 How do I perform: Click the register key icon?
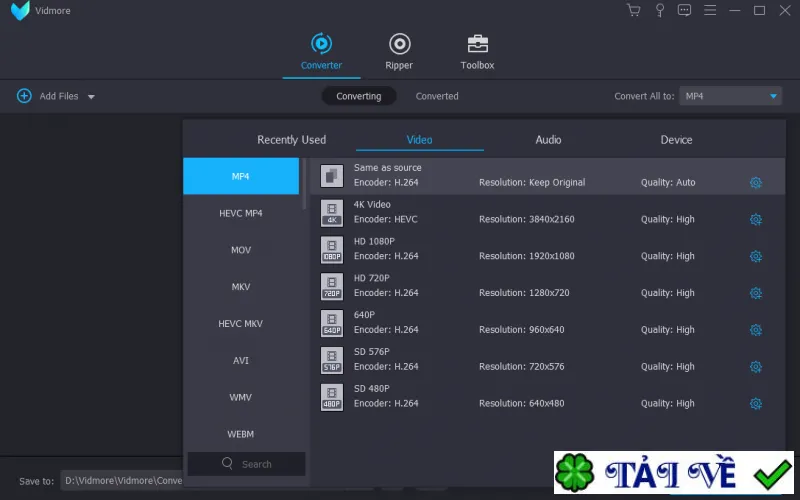coord(659,10)
